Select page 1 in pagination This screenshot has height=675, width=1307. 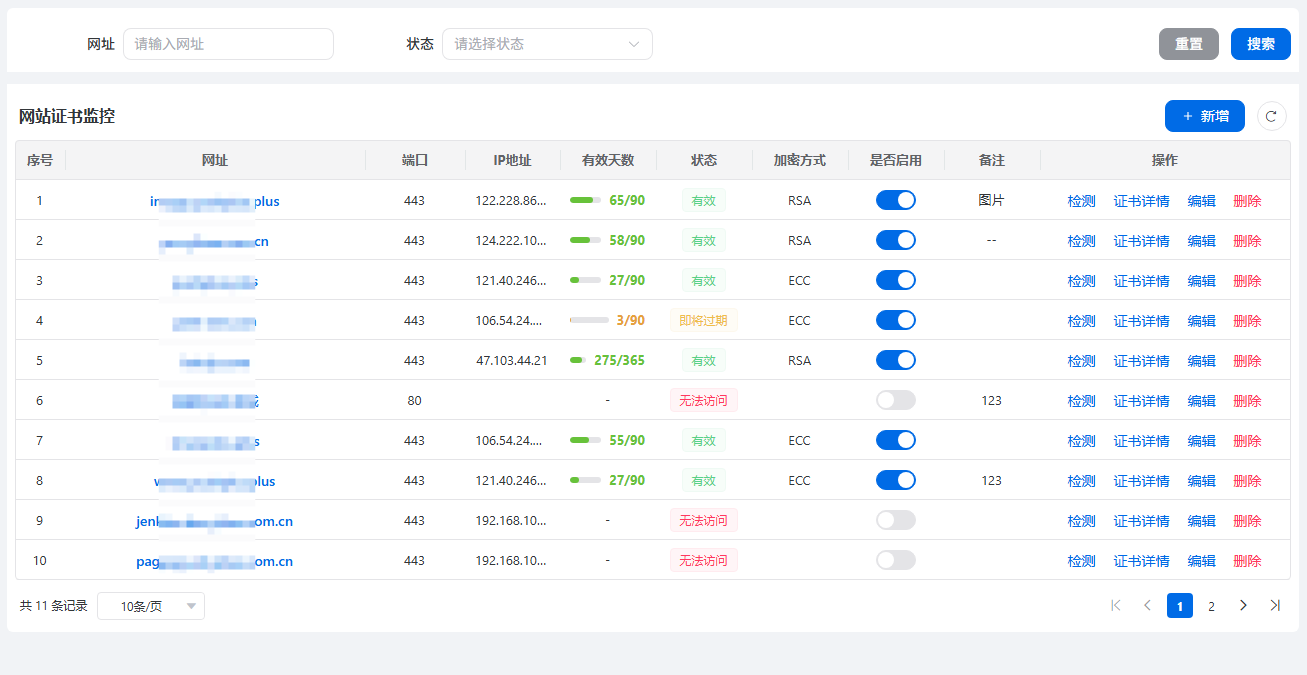pyautogui.click(x=1179, y=606)
